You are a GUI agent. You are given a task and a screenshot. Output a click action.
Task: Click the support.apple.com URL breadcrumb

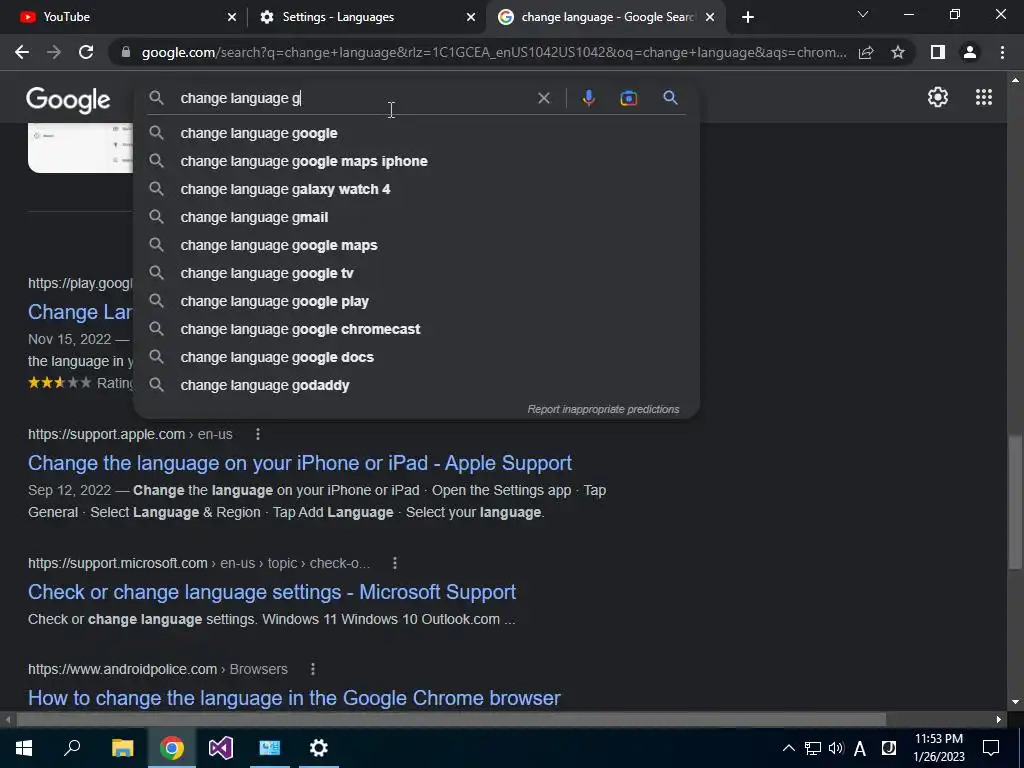click(x=130, y=434)
